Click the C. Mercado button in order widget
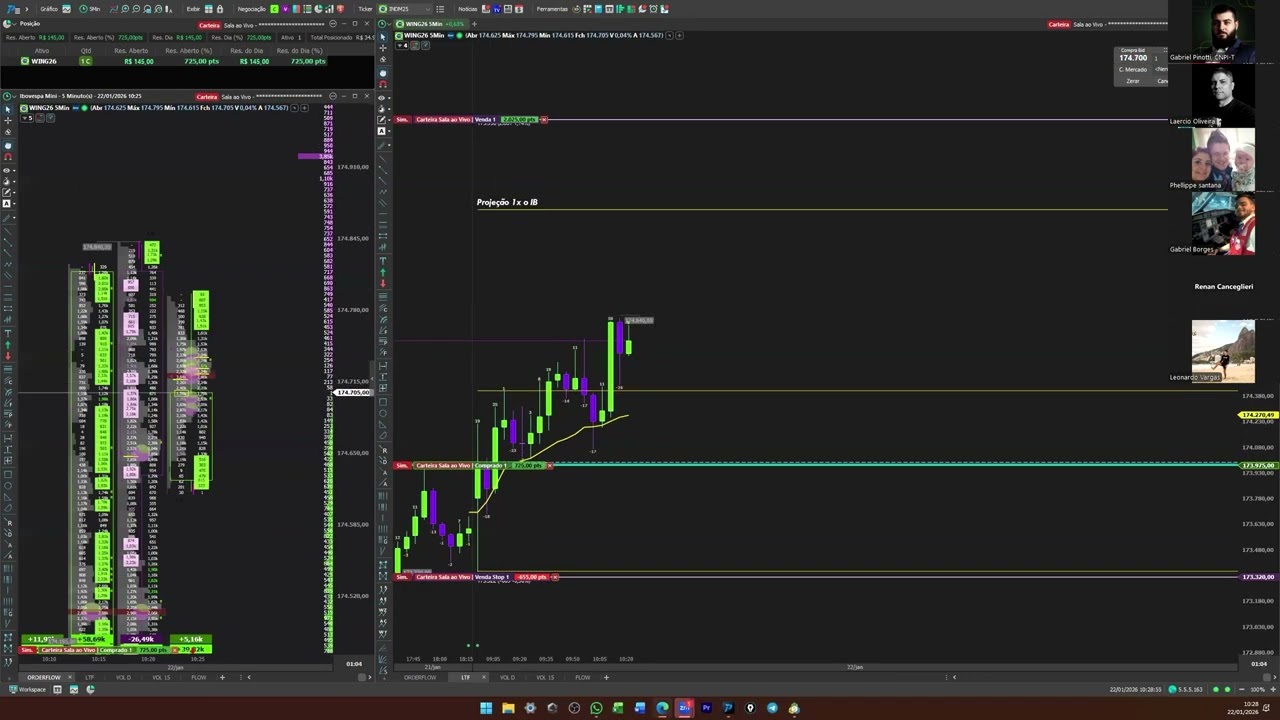 click(1133, 69)
